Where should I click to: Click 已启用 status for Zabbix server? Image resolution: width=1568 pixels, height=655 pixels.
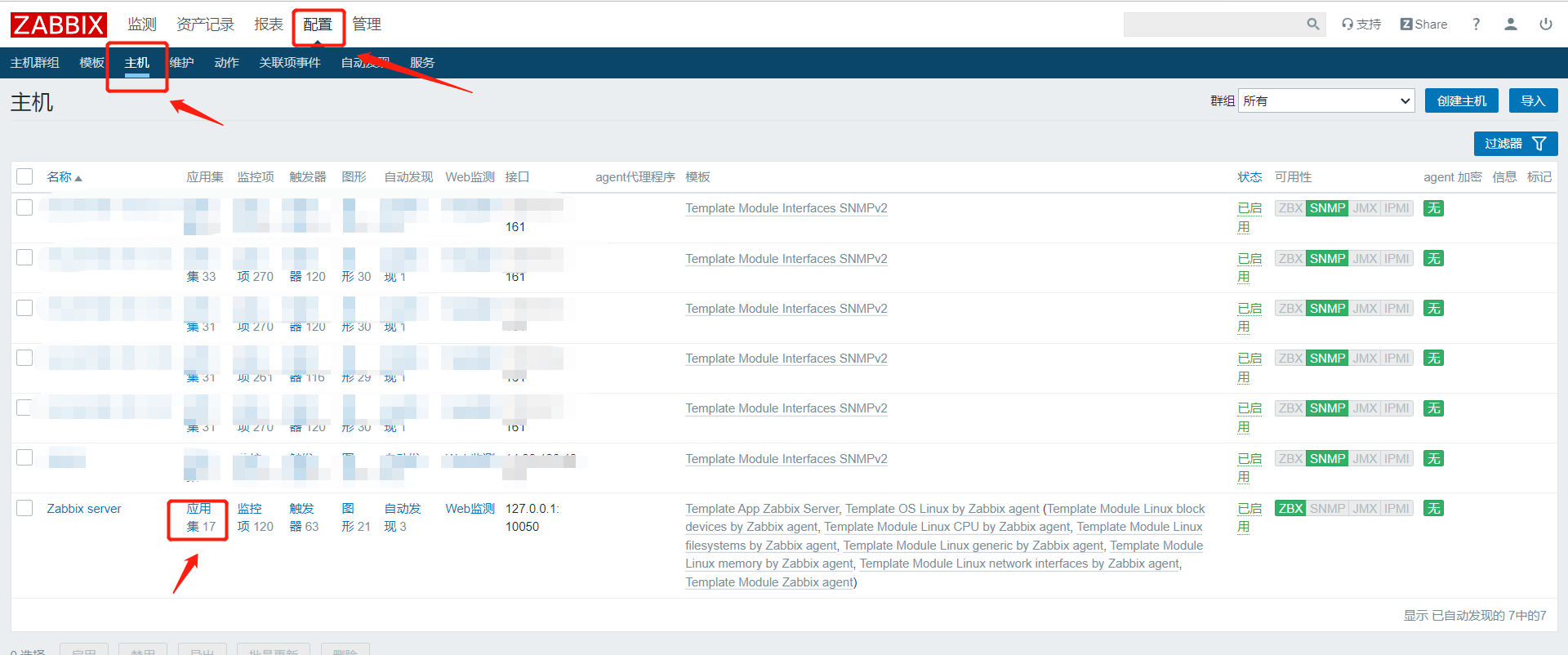coord(1249,517)
